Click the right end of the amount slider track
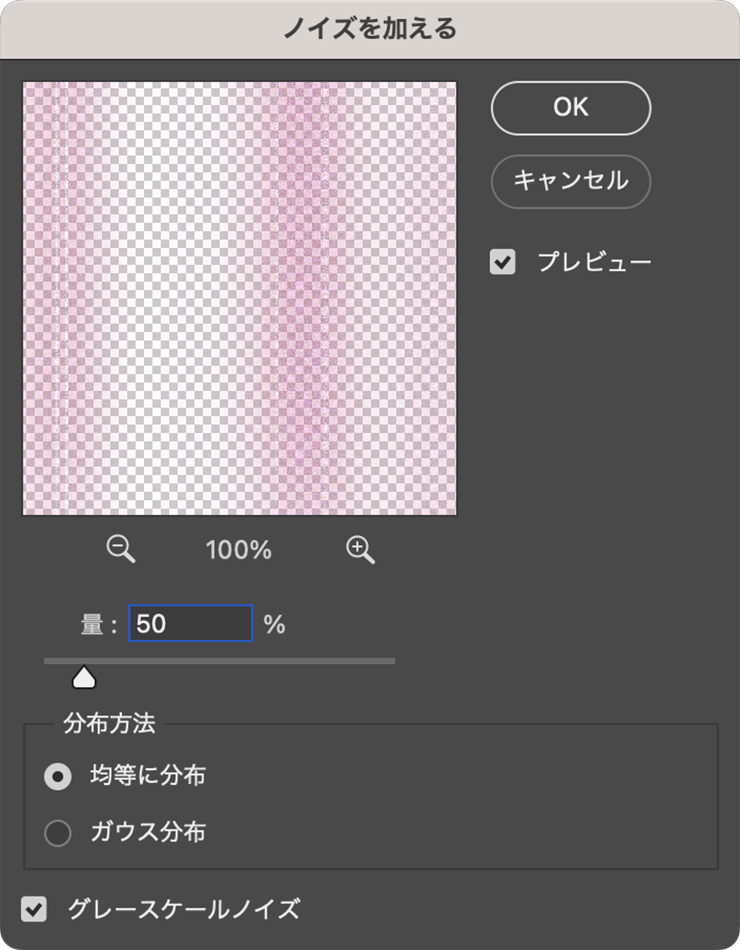Viewport: 740px width, 950px height. (x=392, y=661)
